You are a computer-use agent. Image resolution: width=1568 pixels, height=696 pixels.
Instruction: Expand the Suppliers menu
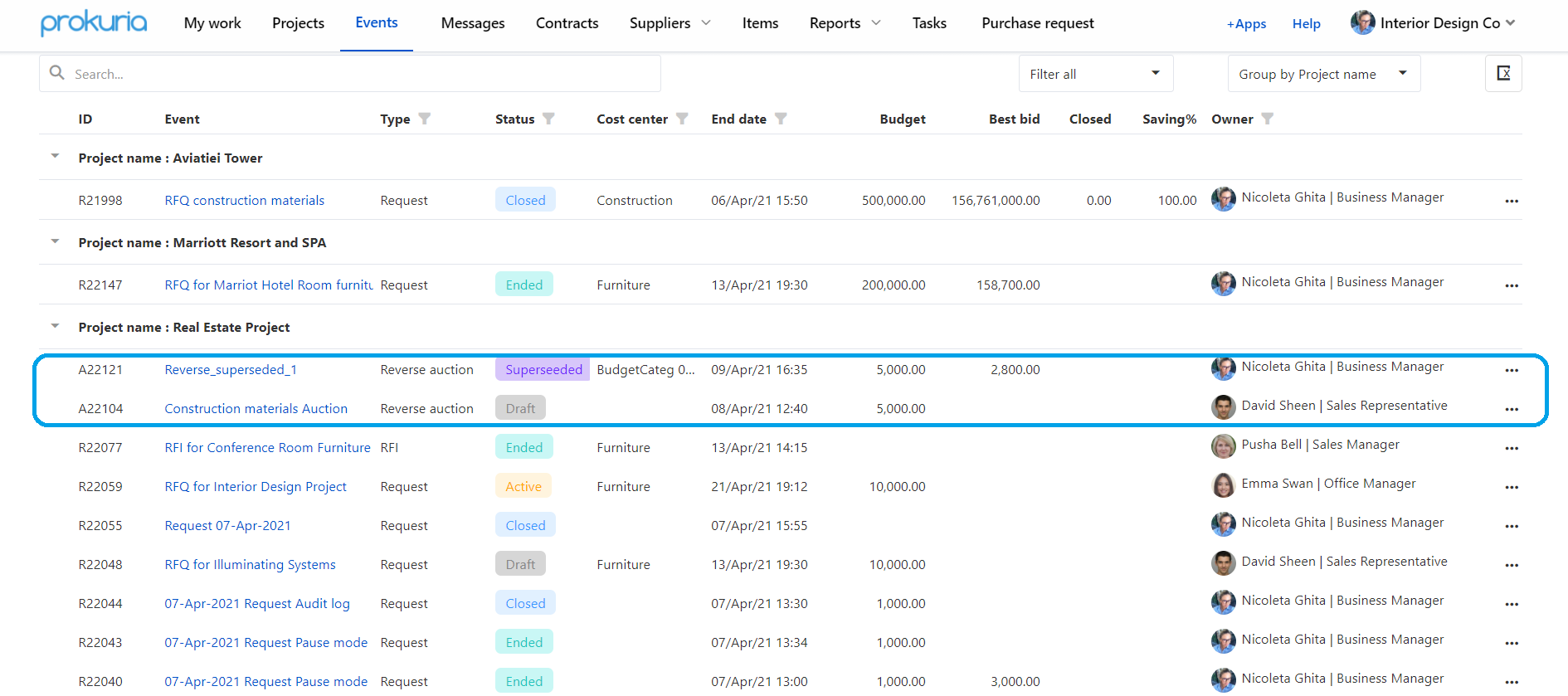click(x=670, y=23)
